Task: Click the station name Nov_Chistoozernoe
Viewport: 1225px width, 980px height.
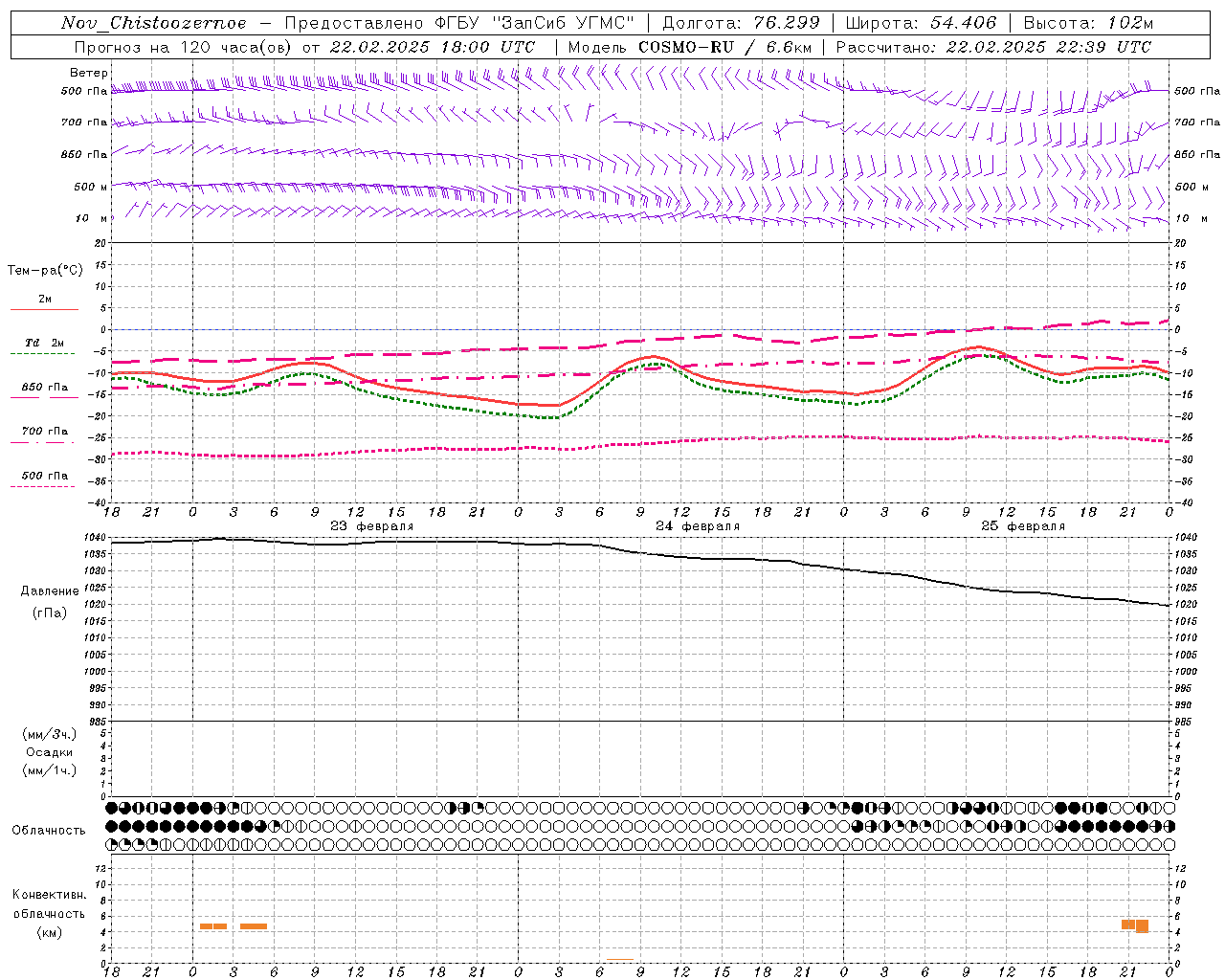Action: (154, 23)
